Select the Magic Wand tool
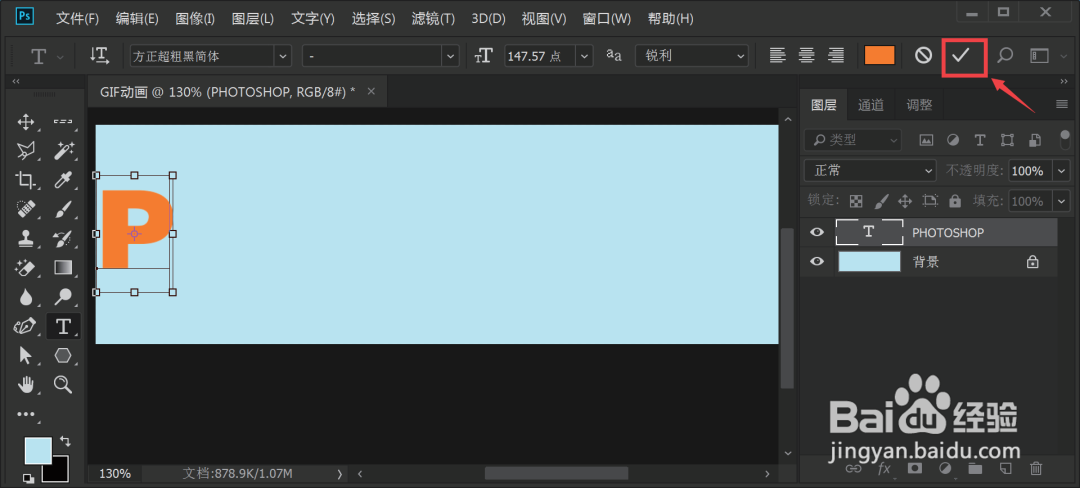Screen dimensions: 1080x488 [63, 151]
